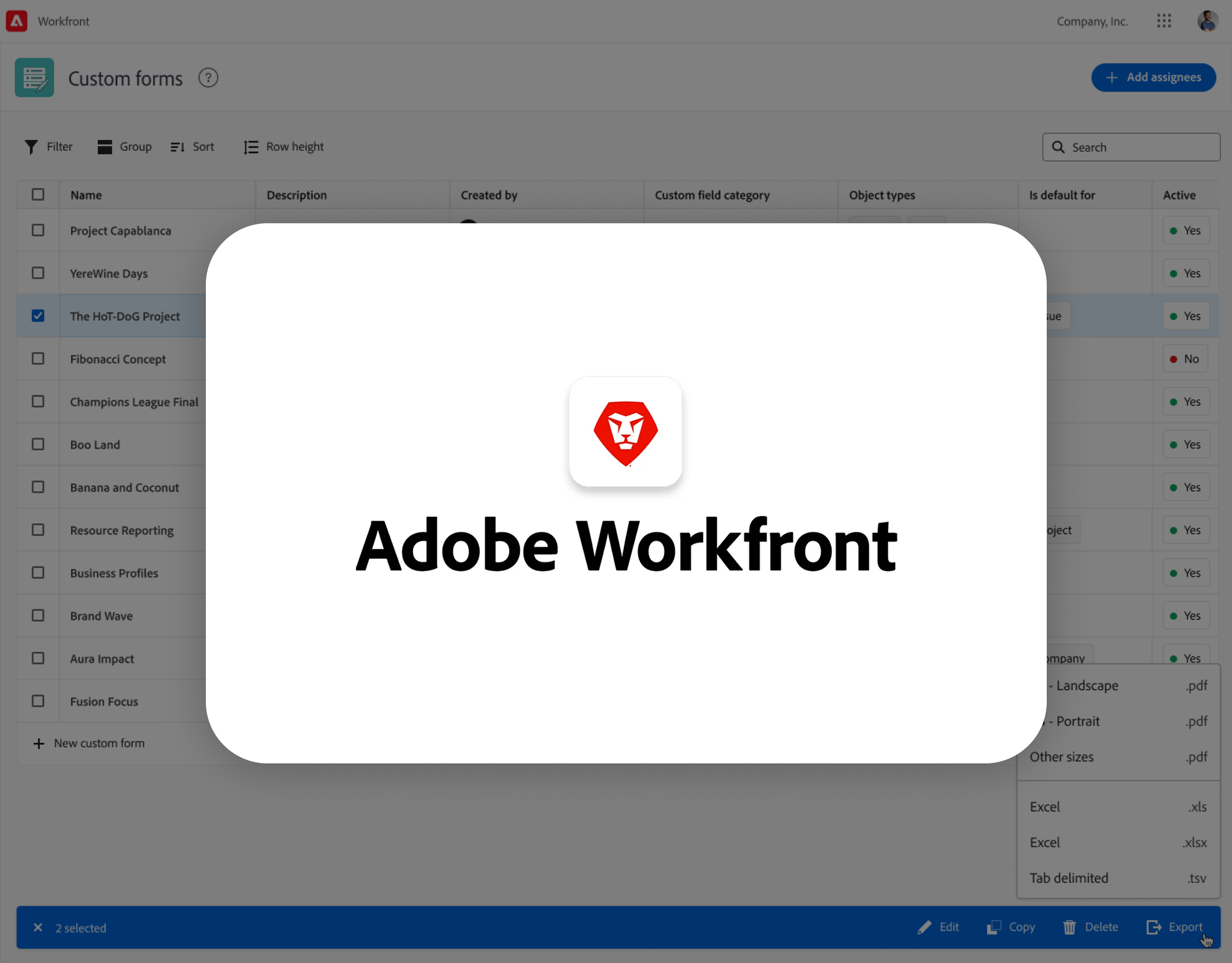Clear selection with the X icon
This screenshot has width=1232, height=963.
pyautogui.click(x=38, y=927)
